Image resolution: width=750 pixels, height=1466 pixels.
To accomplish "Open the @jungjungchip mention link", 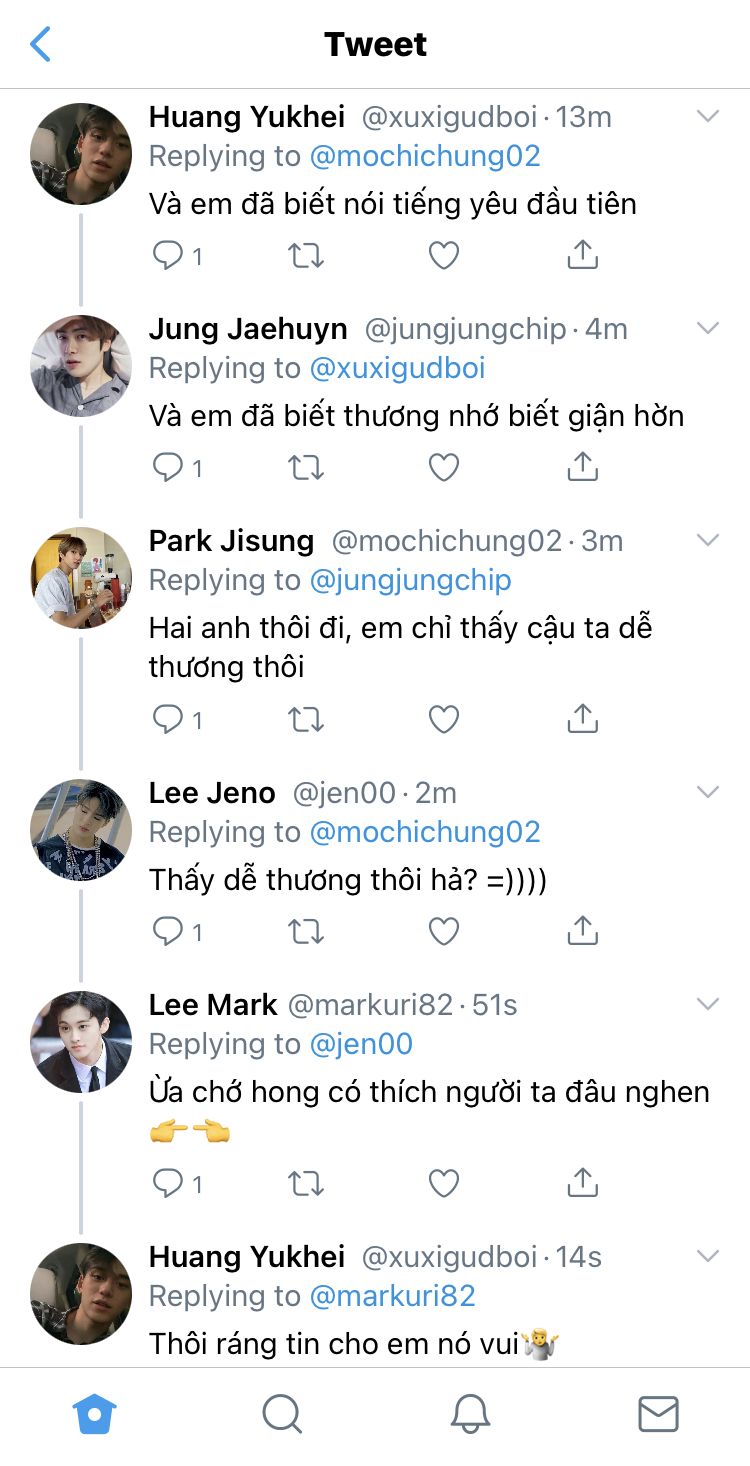I will [410, 580].
